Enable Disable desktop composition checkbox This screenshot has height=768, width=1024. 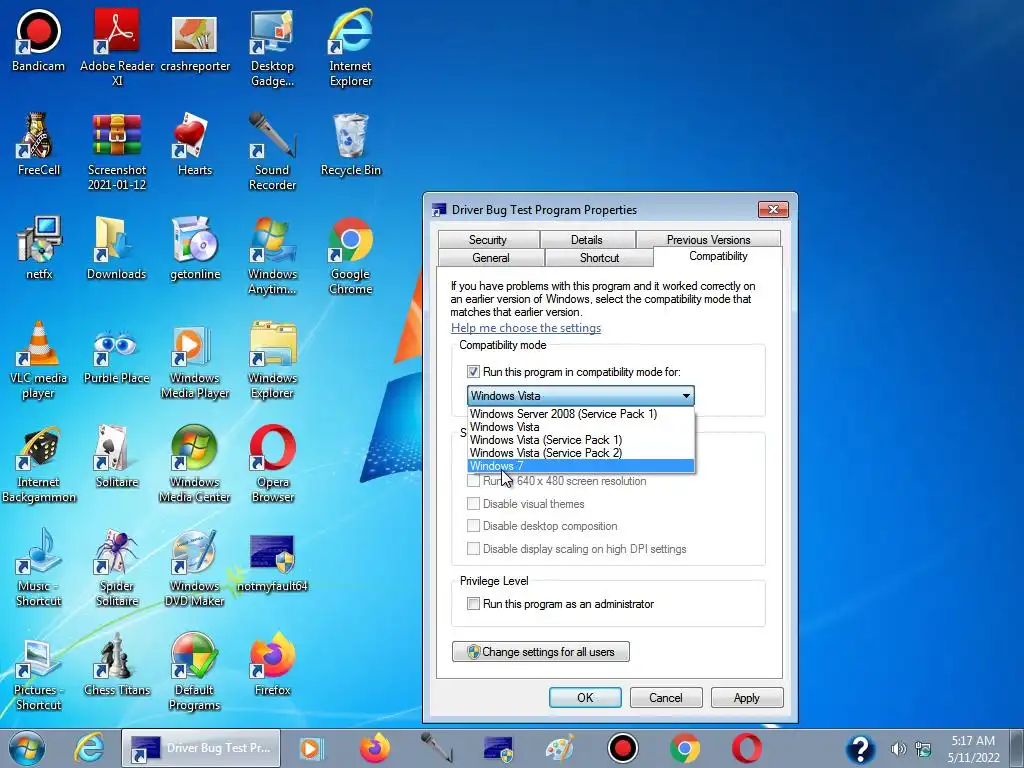(x=473, y=526)
